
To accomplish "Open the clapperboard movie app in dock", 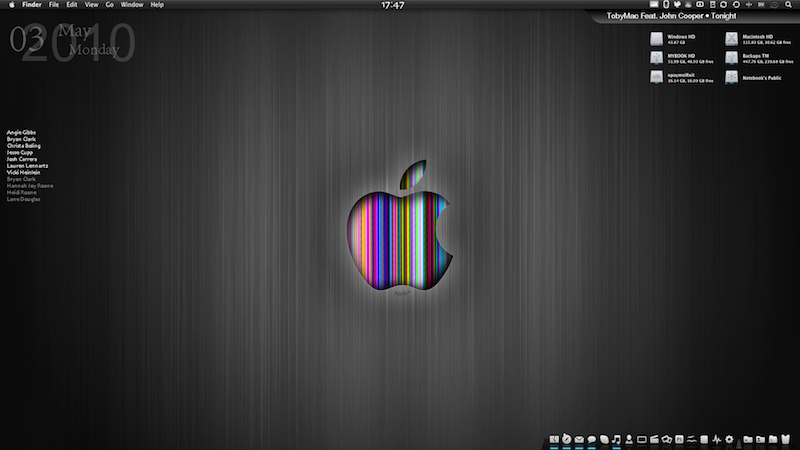I will click(654, 439).
